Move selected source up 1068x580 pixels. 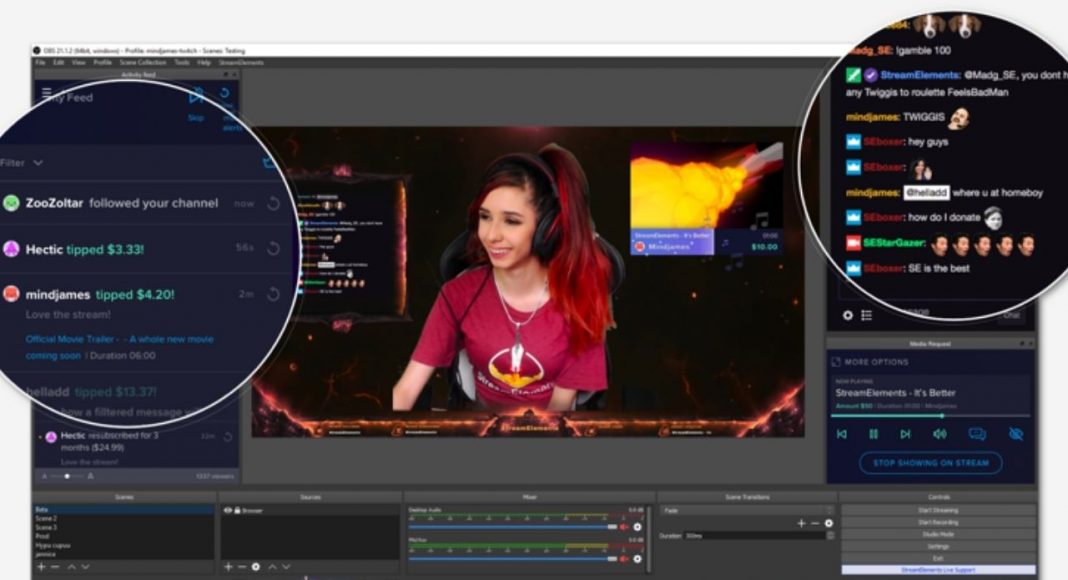[x=272, y=566]
